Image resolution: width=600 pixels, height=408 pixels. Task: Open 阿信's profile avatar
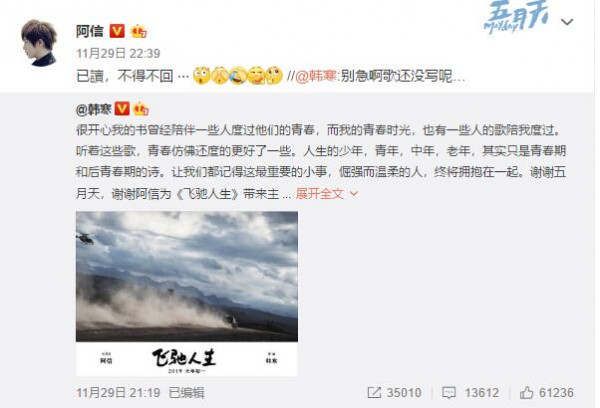[39, 42]
